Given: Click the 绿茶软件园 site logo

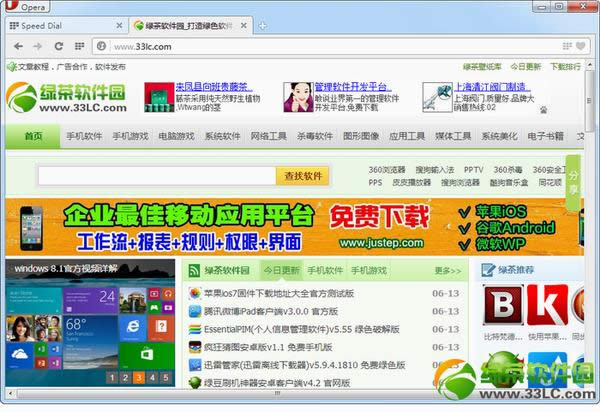Looking at the screenshot, I should point(66,97).
